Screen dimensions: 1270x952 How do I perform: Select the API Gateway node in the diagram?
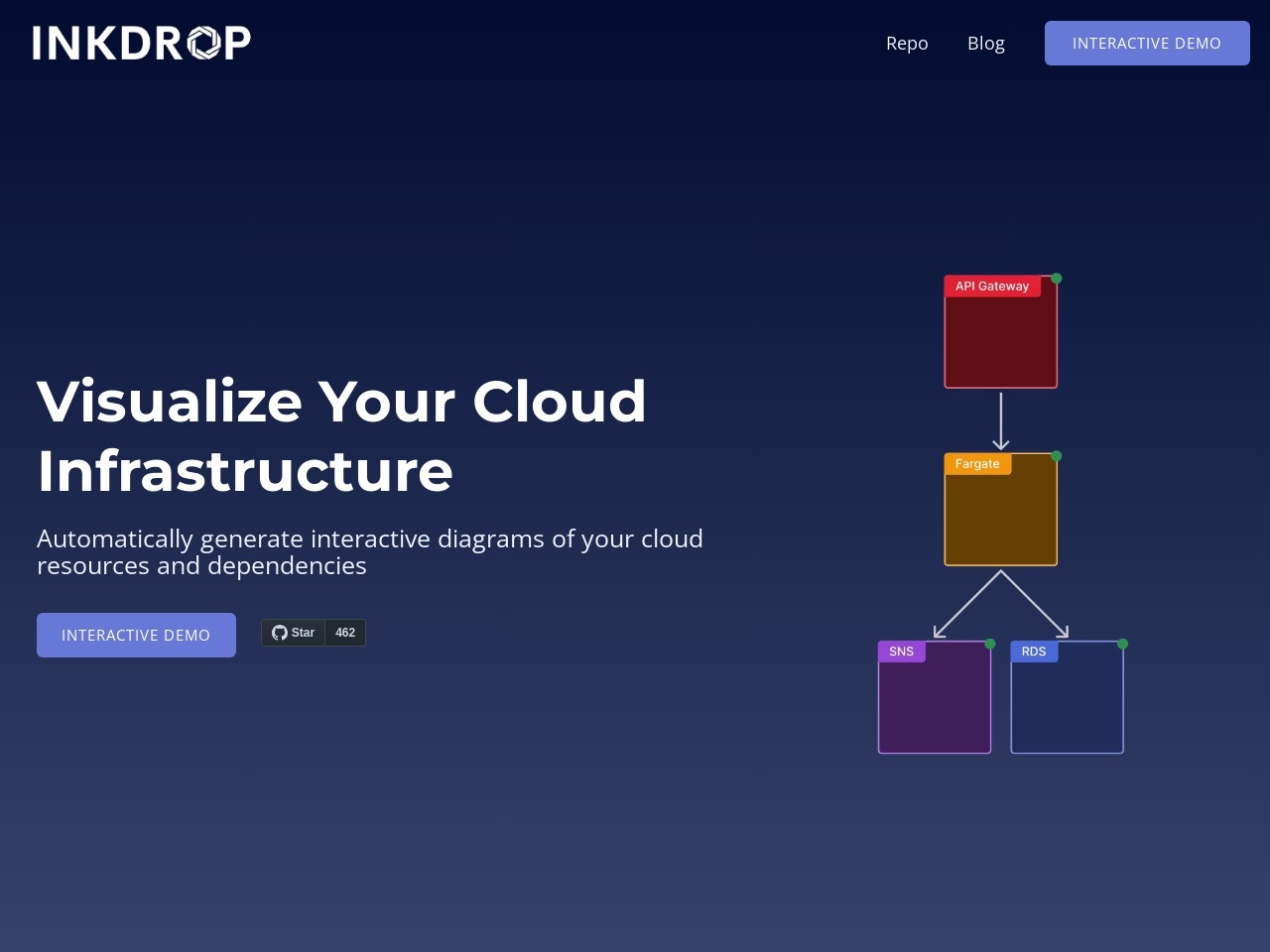[1000, 332]
